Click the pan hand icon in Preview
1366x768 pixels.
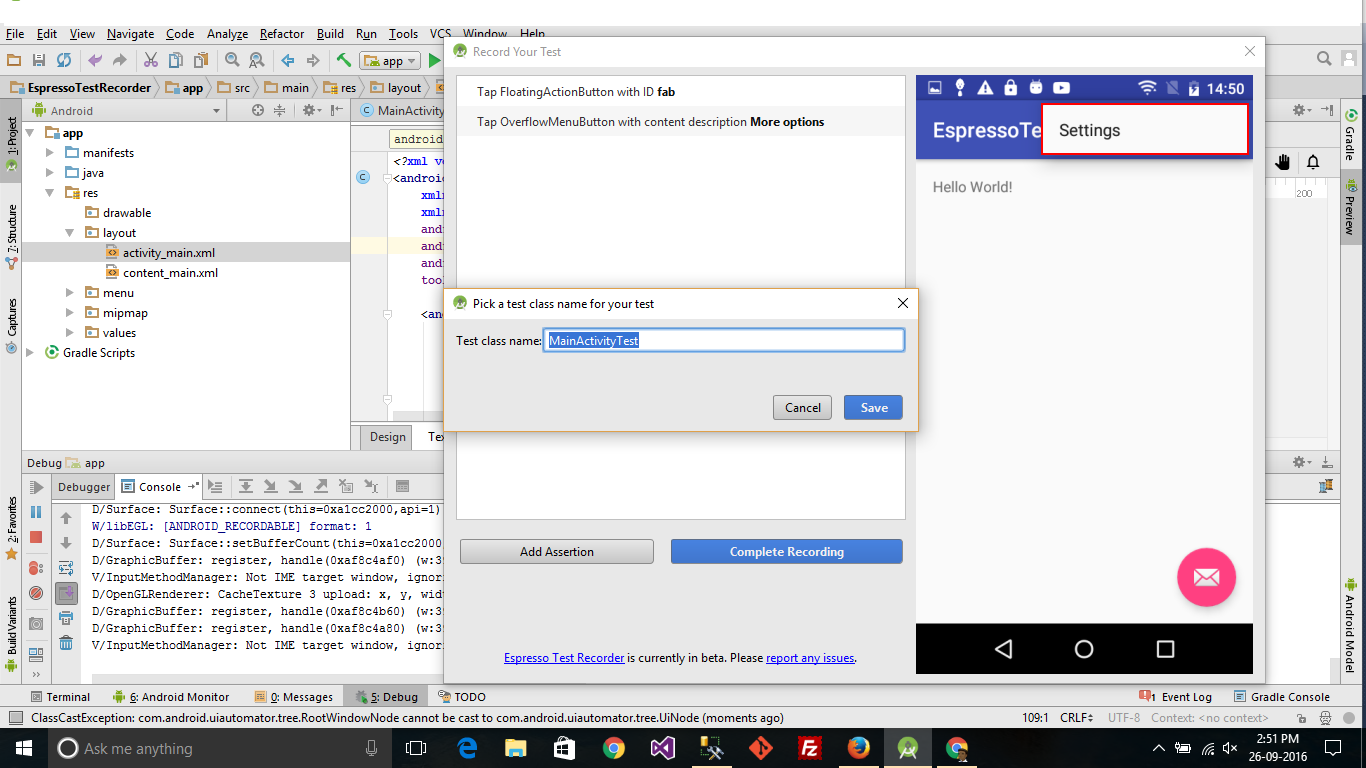[1283, 162]
